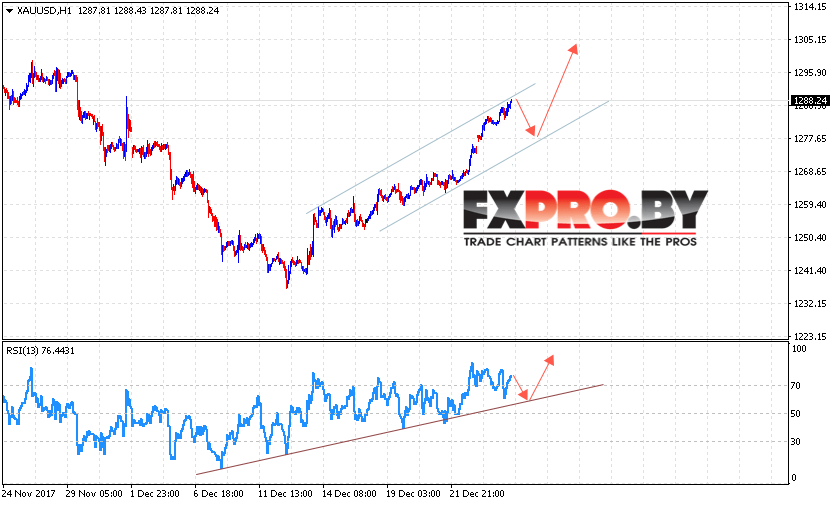Select the RSI 100 level label
Screen dimensions: 831x505
[x=799, y=349]
